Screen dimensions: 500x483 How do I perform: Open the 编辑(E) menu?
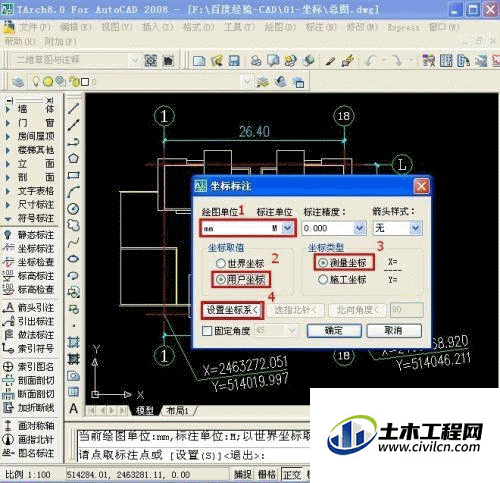click(75, 27)
